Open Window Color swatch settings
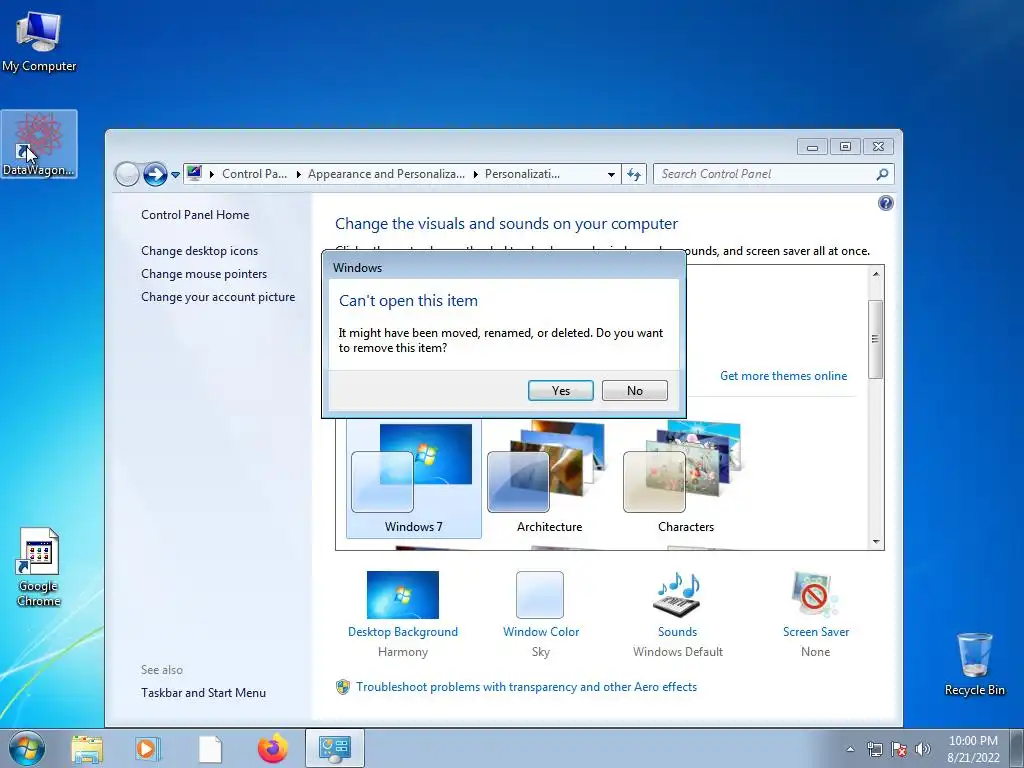Viewport: 1024px width, 768px height. tap(540, 613)
